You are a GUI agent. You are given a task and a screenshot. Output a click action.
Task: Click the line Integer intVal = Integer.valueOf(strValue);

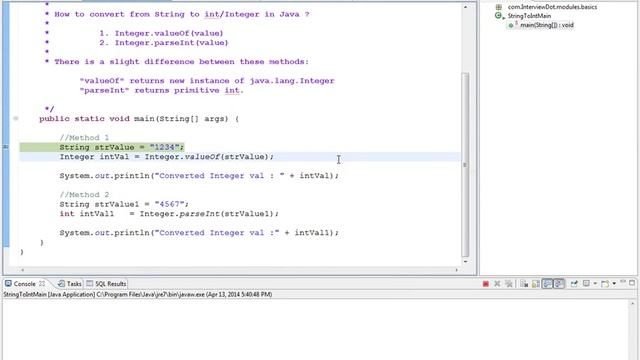(x=167, y=157)
